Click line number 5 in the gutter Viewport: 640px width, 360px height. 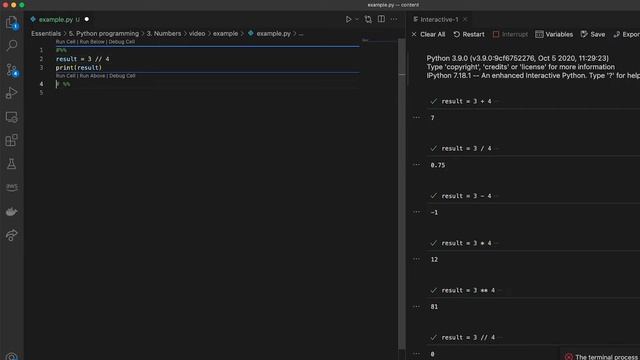pos(41,93)
